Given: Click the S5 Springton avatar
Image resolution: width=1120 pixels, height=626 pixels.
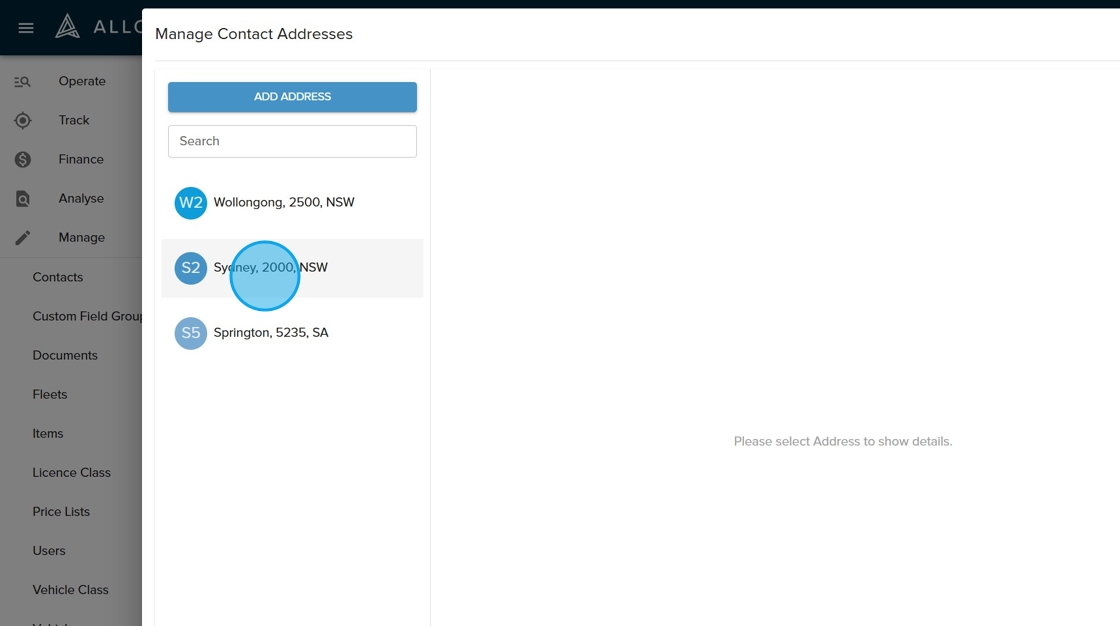Looking at the screenshot, I should (x=191, y=333).
